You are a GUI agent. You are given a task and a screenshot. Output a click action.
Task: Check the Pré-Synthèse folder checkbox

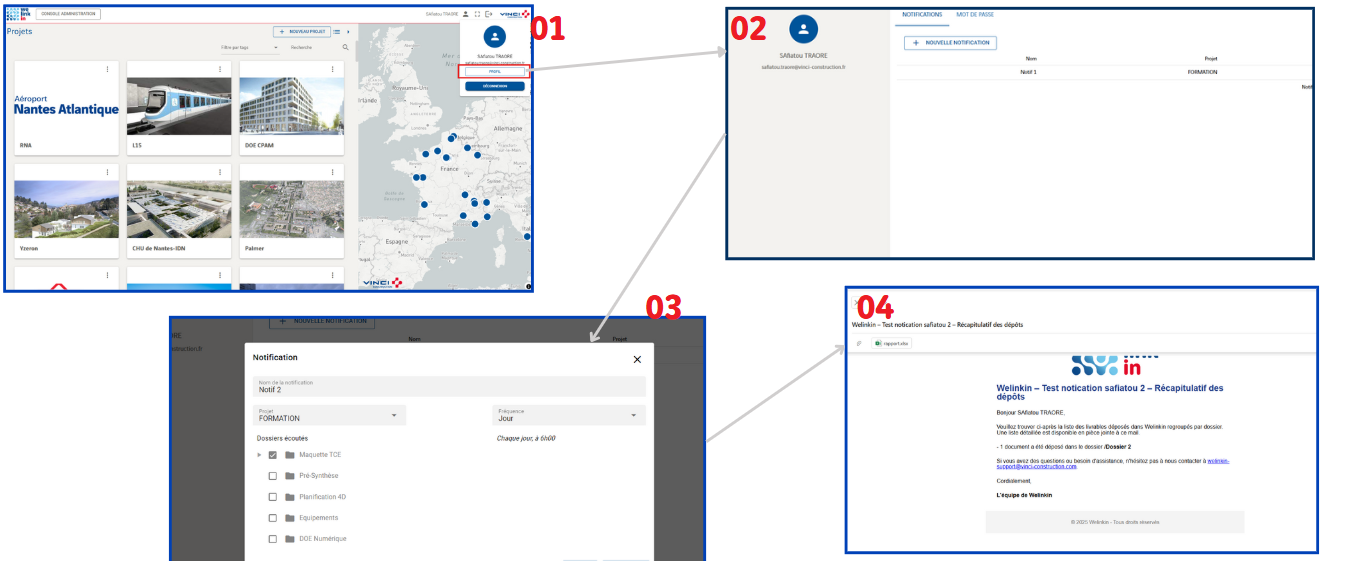(x=273, y=476)
